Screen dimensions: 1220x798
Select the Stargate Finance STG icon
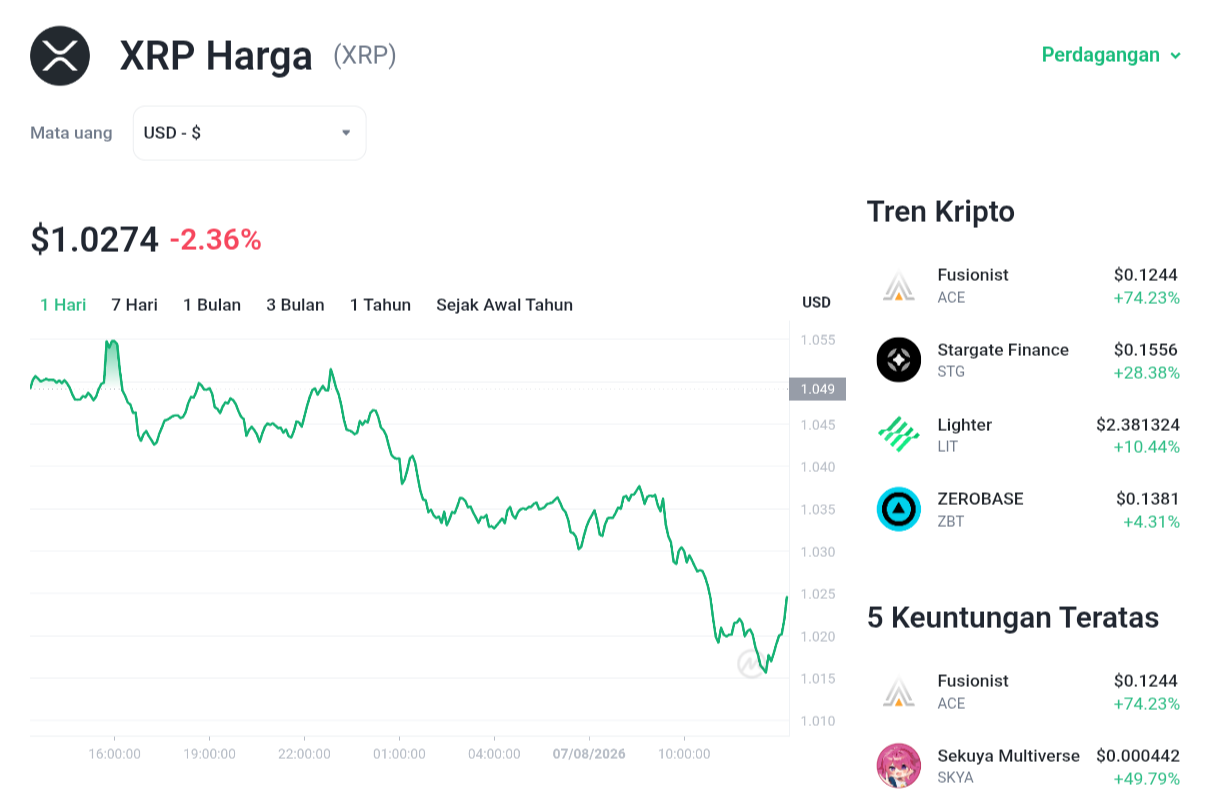[899, 360]
